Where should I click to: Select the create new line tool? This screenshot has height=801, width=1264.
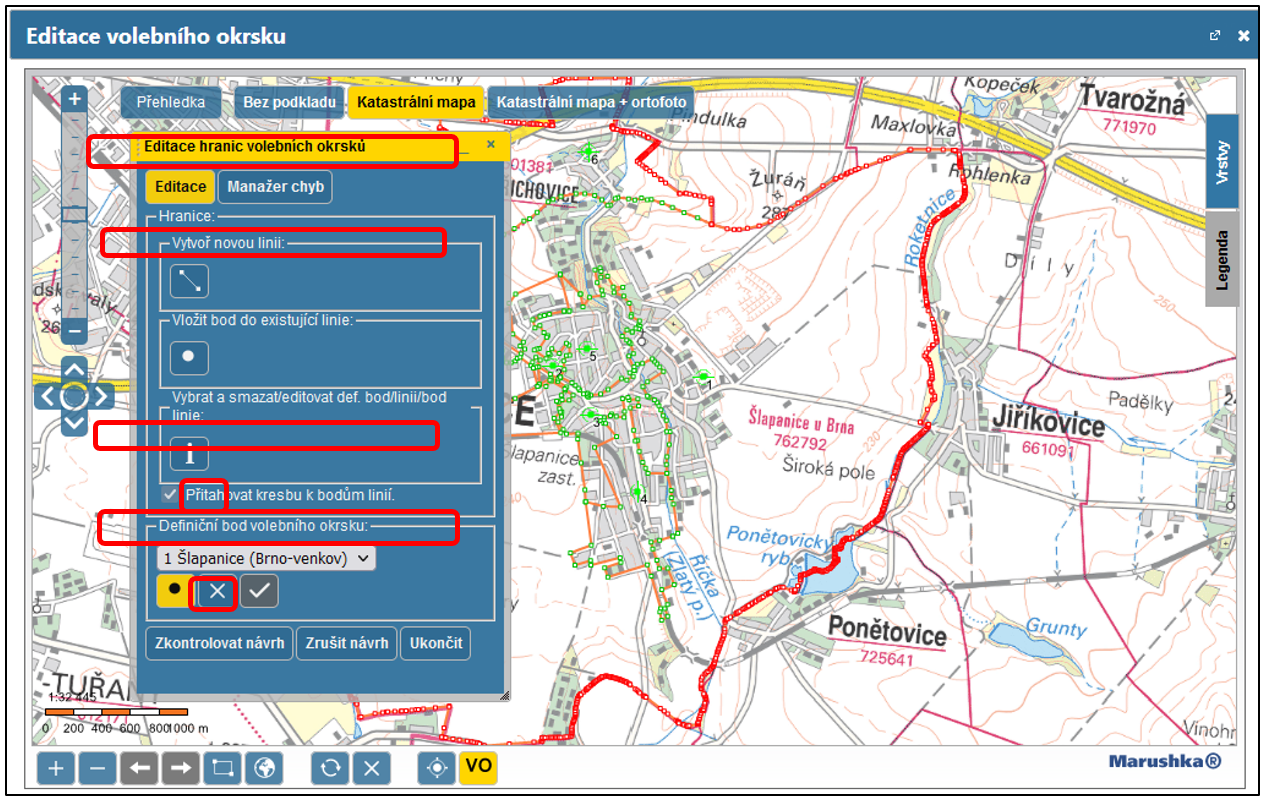tap(189, 281)
